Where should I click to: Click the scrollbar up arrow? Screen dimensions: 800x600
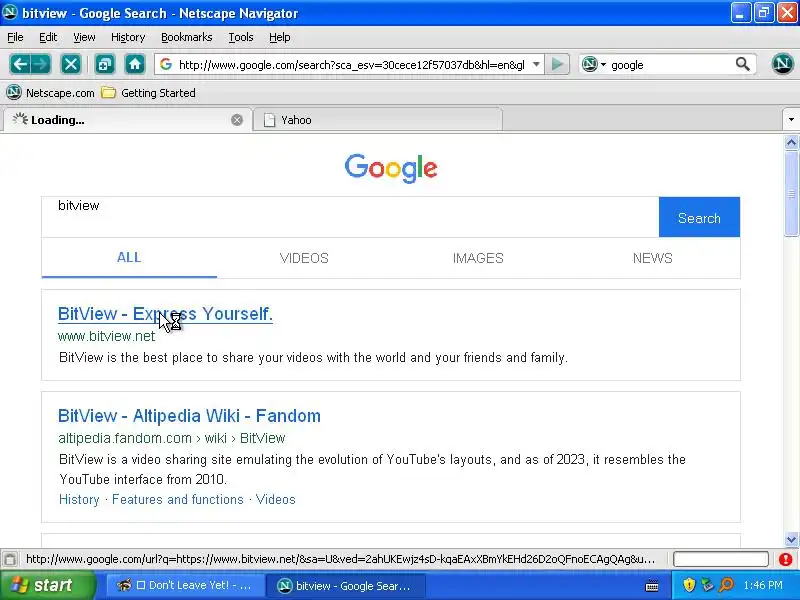(x=791, y=142)
